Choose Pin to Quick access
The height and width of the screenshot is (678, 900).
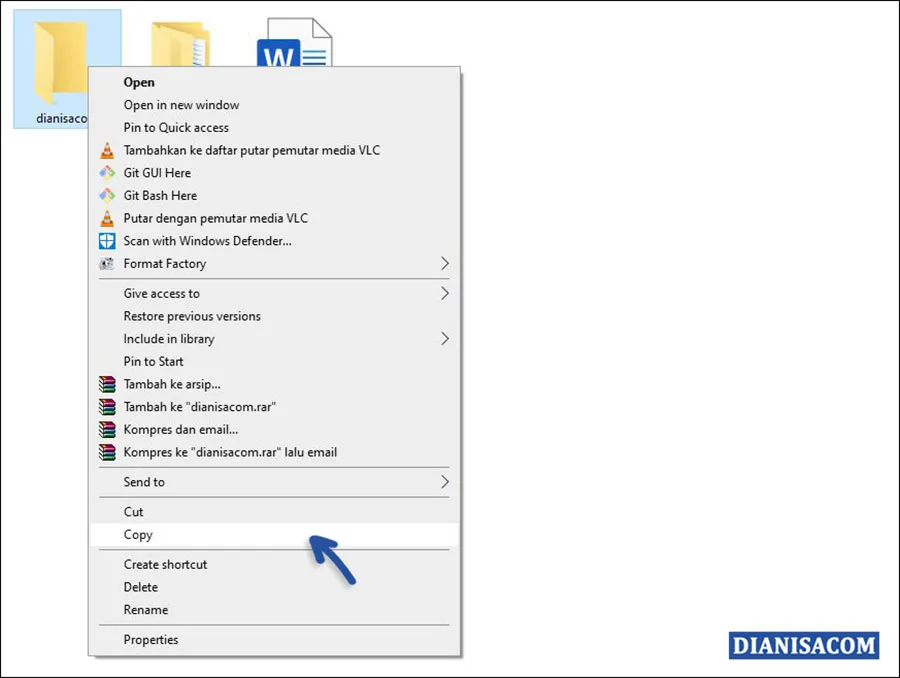(x=176, y=127)
